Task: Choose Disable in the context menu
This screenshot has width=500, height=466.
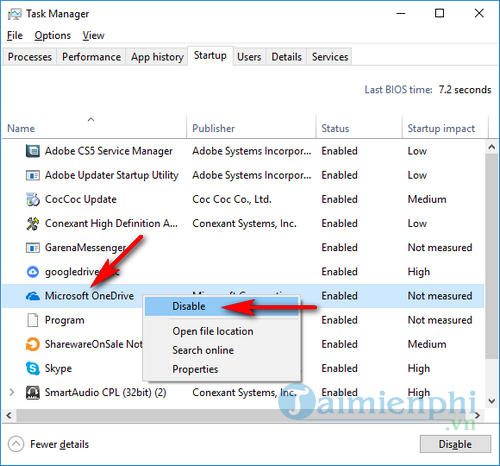Action: click(222, 306)
